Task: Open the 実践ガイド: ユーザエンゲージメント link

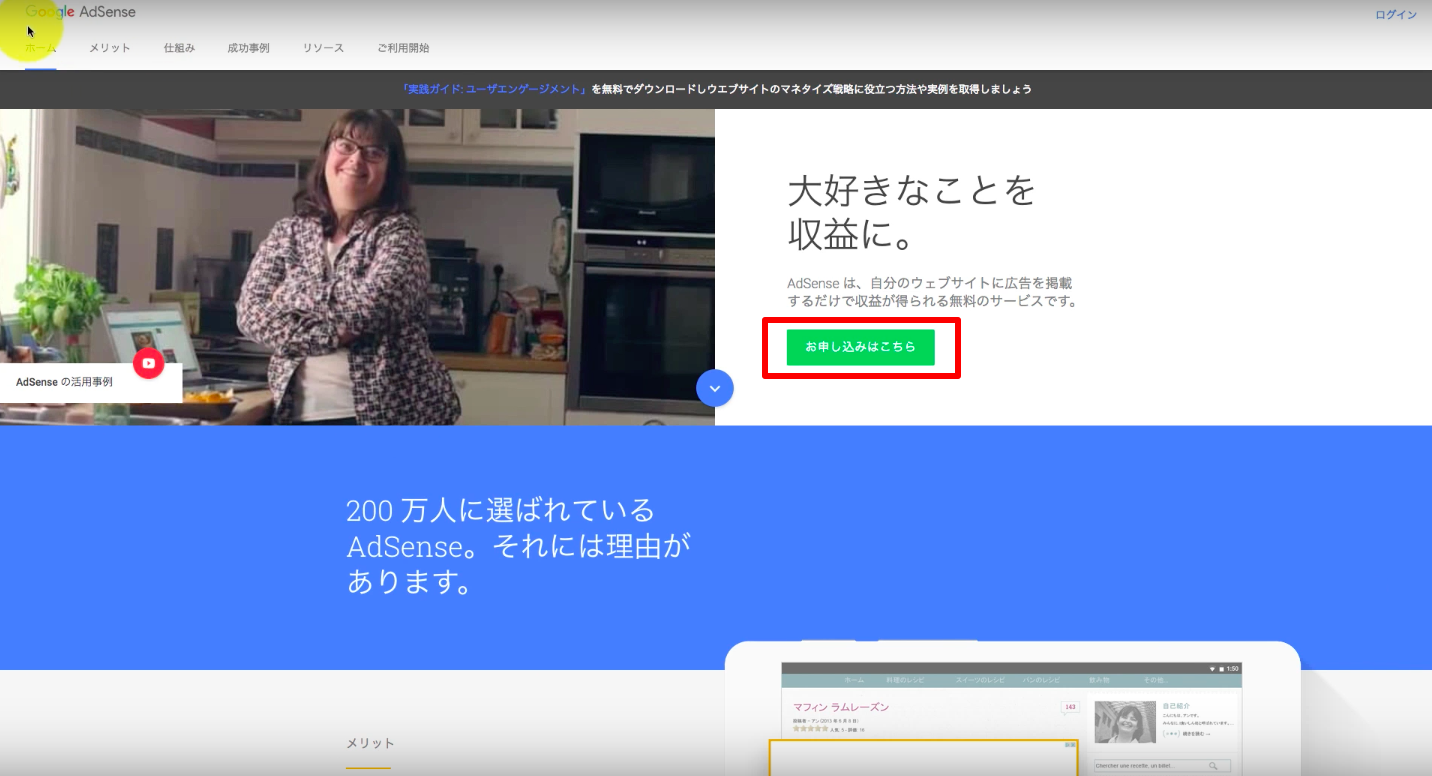Action: [493, 89]
